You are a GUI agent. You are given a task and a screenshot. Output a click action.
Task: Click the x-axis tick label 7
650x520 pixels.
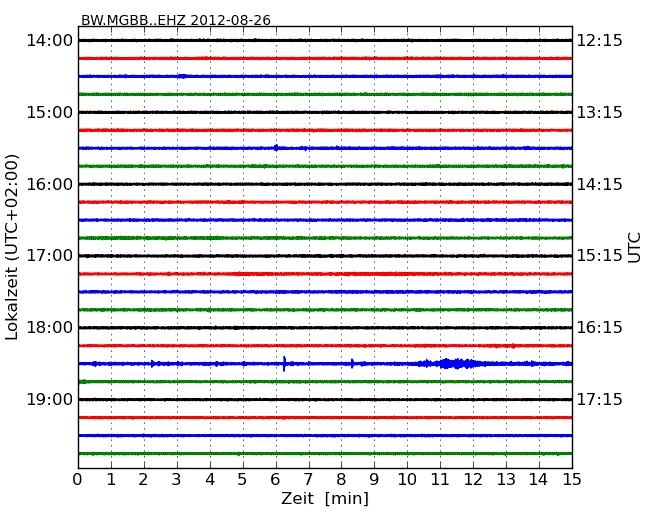[308, 480]
